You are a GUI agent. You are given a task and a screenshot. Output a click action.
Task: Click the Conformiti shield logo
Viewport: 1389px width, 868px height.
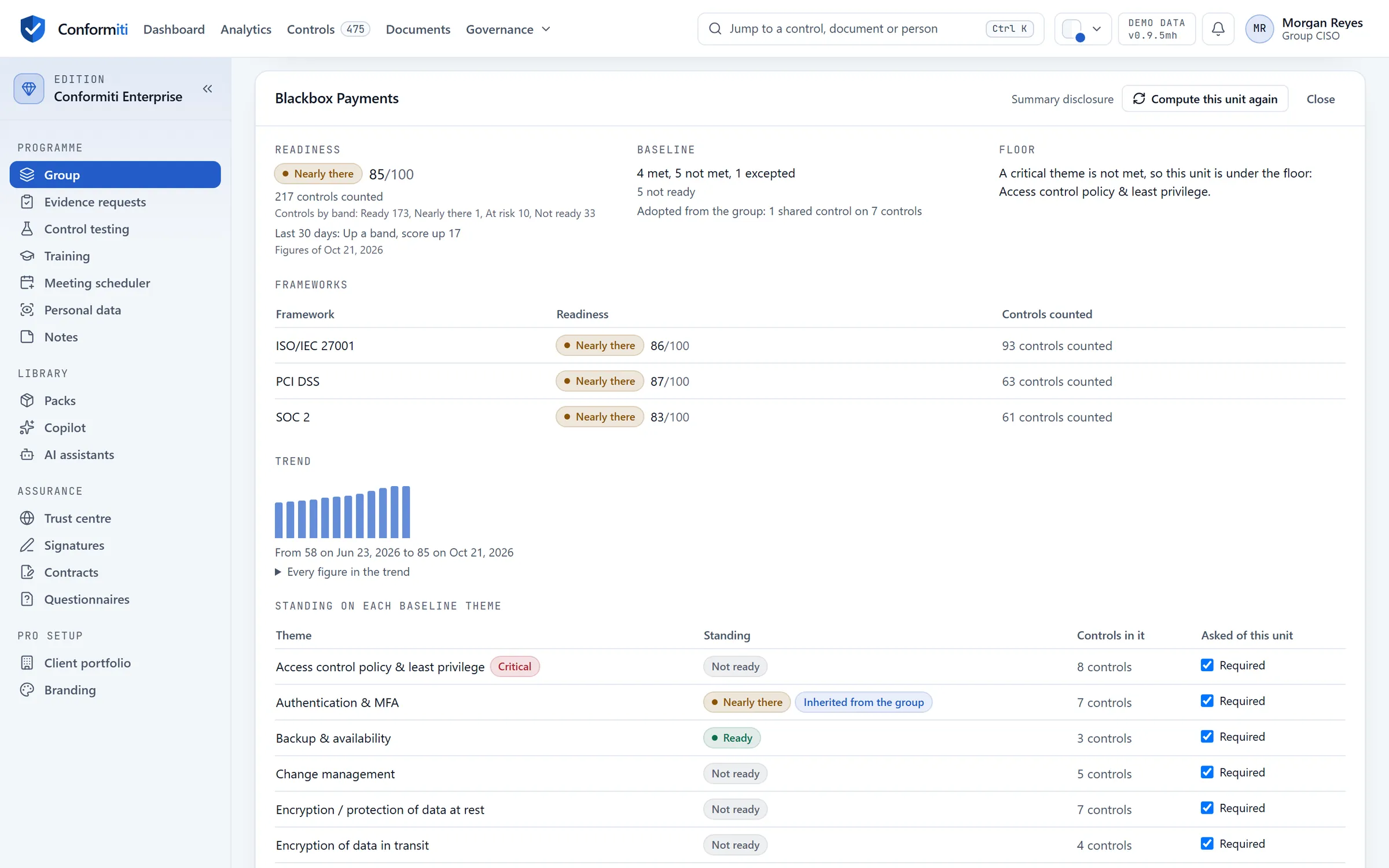click(x=32, y=28)
